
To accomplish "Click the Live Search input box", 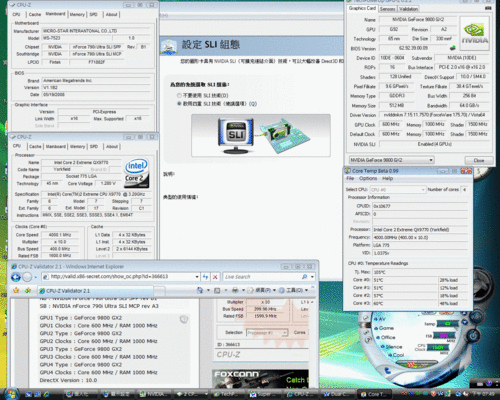I will [x=262, y=277].
